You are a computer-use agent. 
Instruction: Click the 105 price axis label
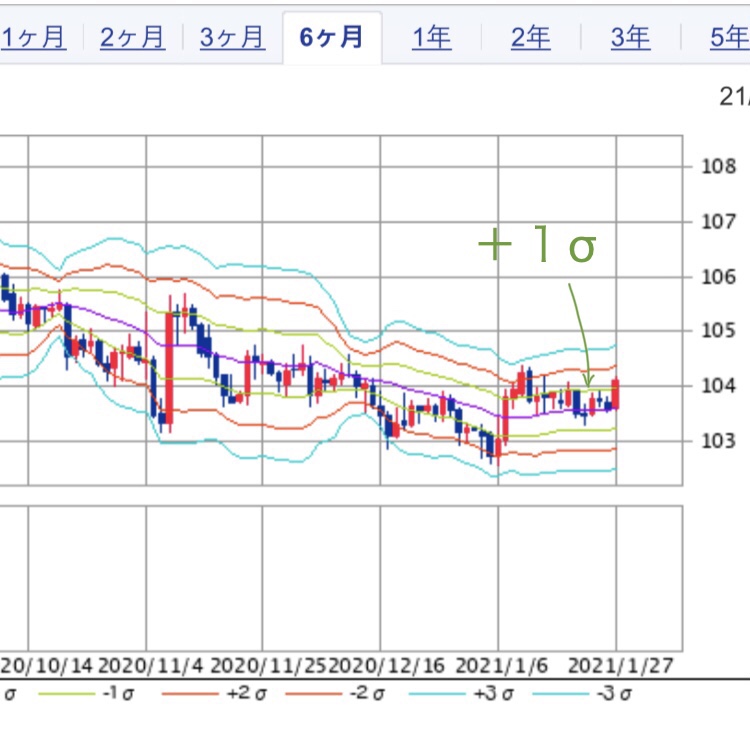[718, 330]
